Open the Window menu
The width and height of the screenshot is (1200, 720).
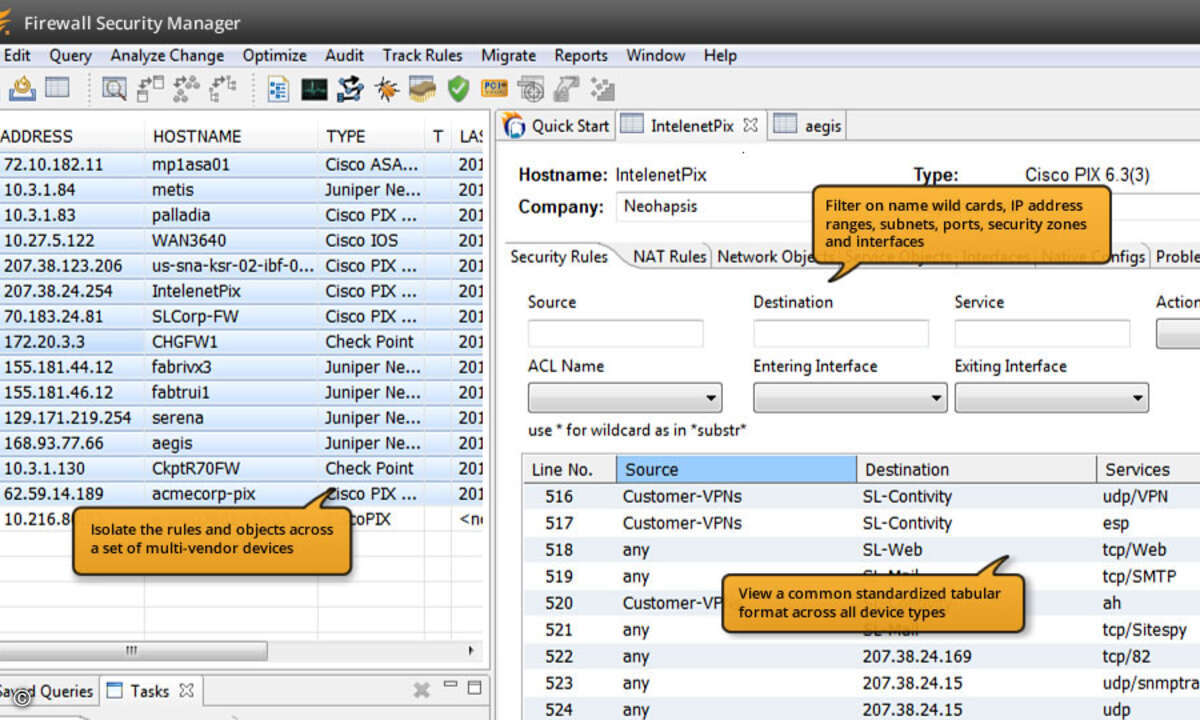click(x=656, y=56)
